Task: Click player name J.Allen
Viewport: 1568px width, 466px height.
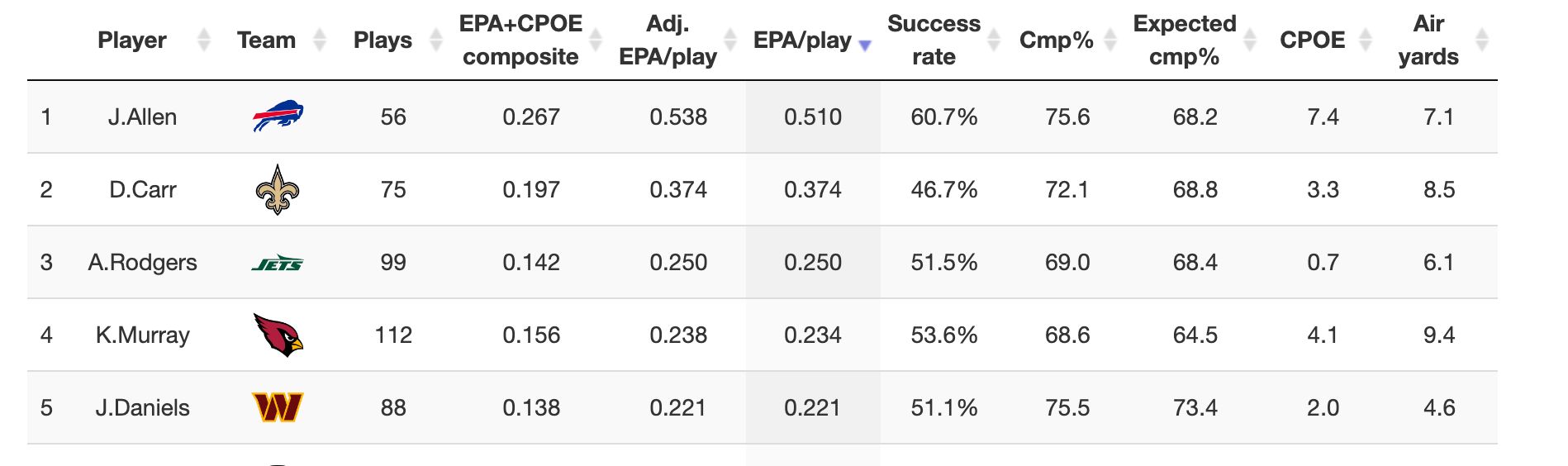Action: pos(142,117)
